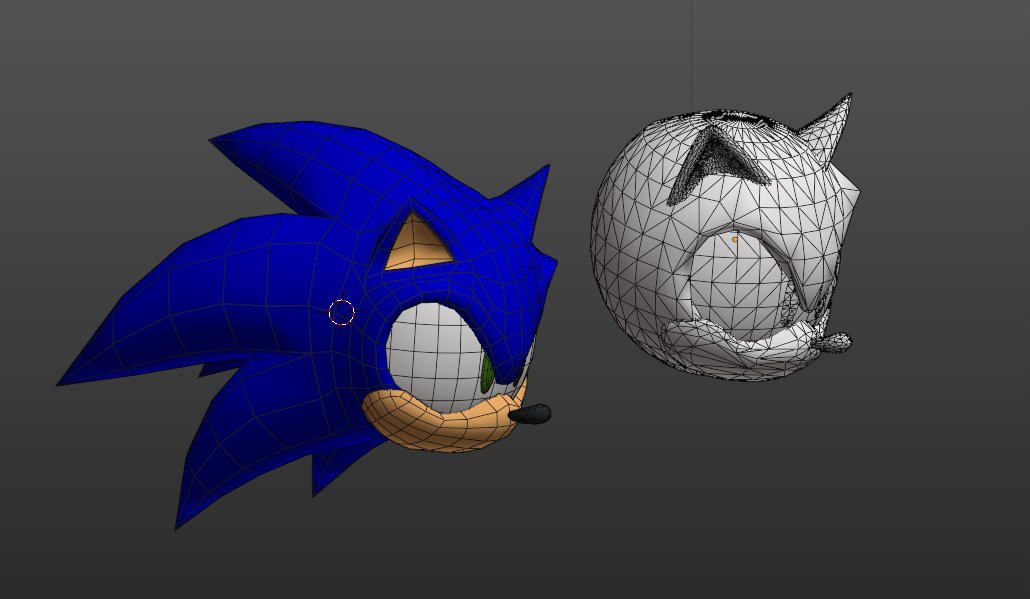Viewport: 1030px width, 599px height.
Task: Click the red-white 3D cursor circle
Action: [342, 313]
